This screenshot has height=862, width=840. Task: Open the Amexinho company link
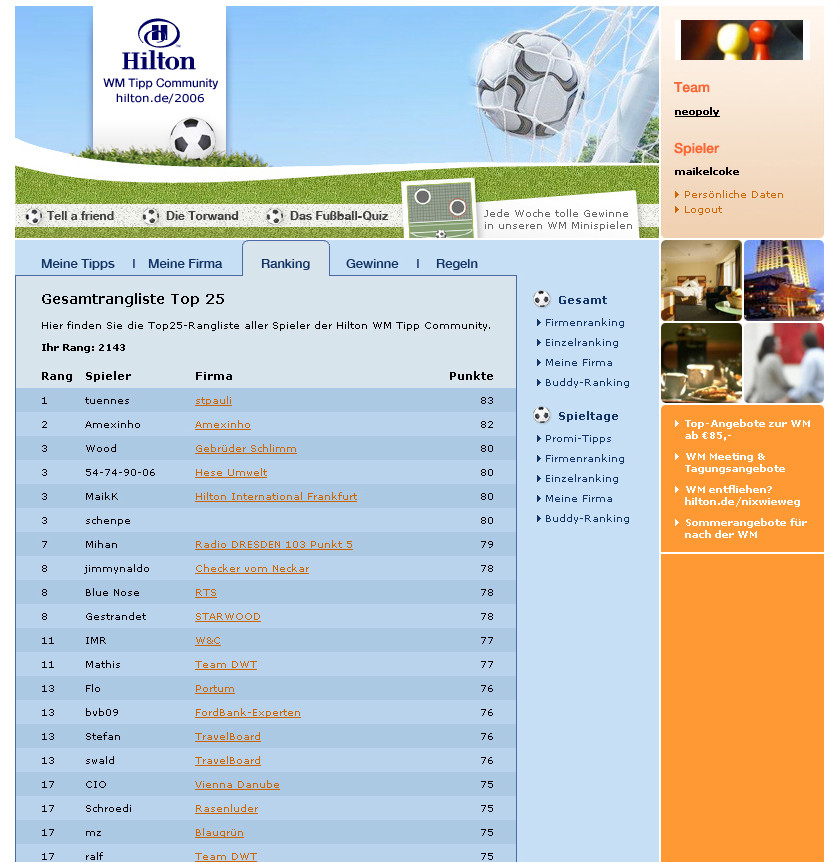tap(223, 424)
